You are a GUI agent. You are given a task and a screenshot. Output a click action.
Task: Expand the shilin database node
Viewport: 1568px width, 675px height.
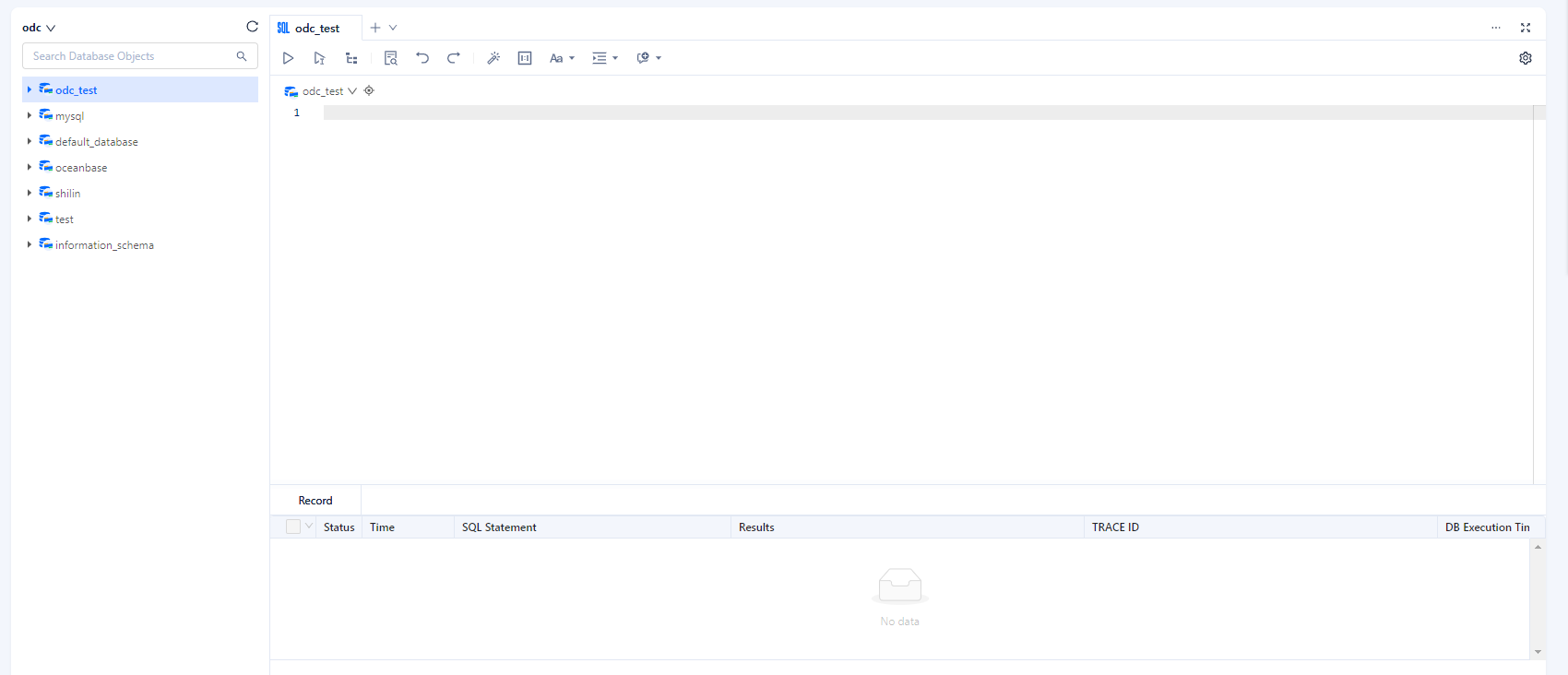(x=30, y=193)
